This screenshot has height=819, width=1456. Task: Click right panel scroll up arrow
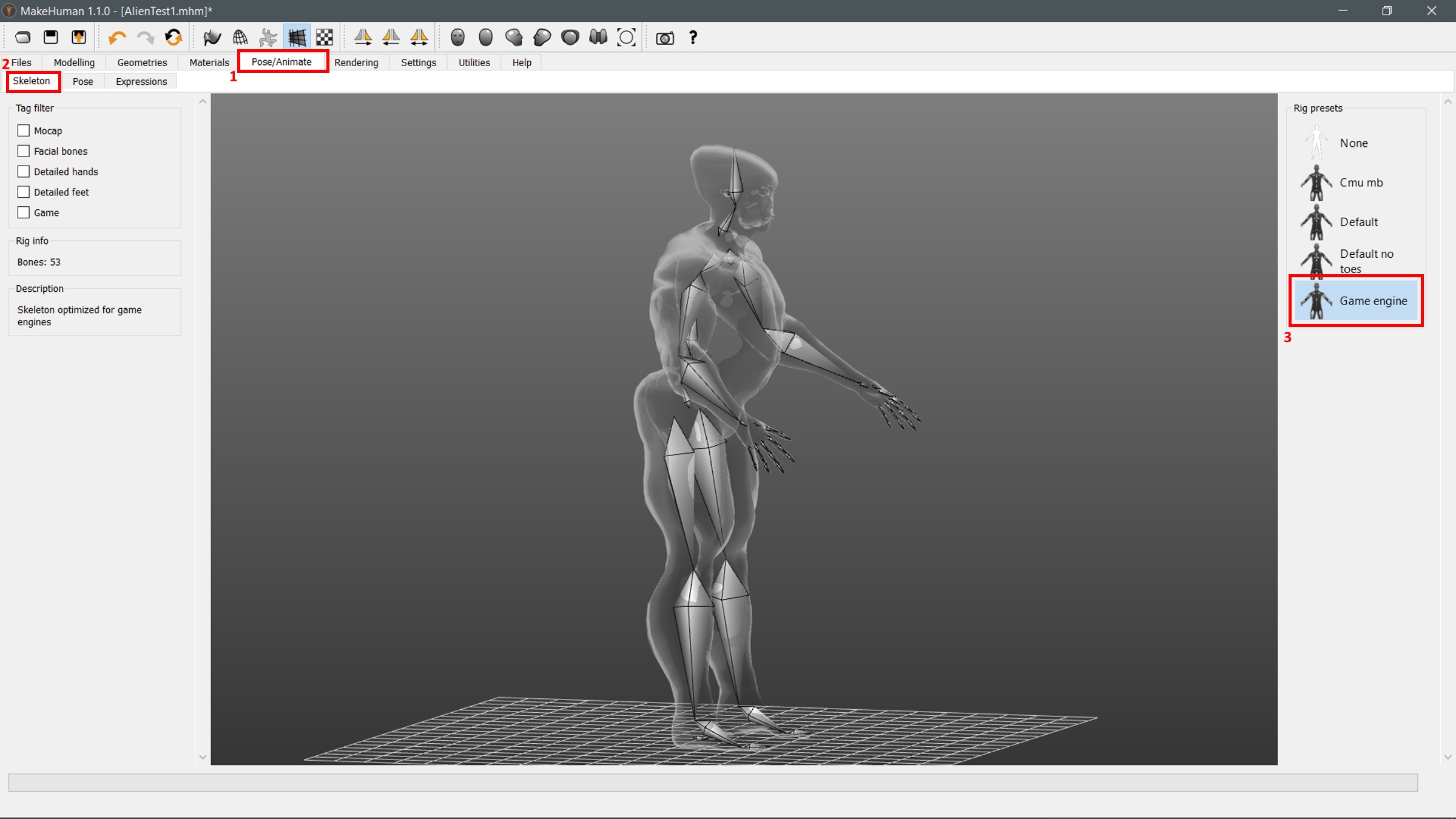pos(1448,102)
